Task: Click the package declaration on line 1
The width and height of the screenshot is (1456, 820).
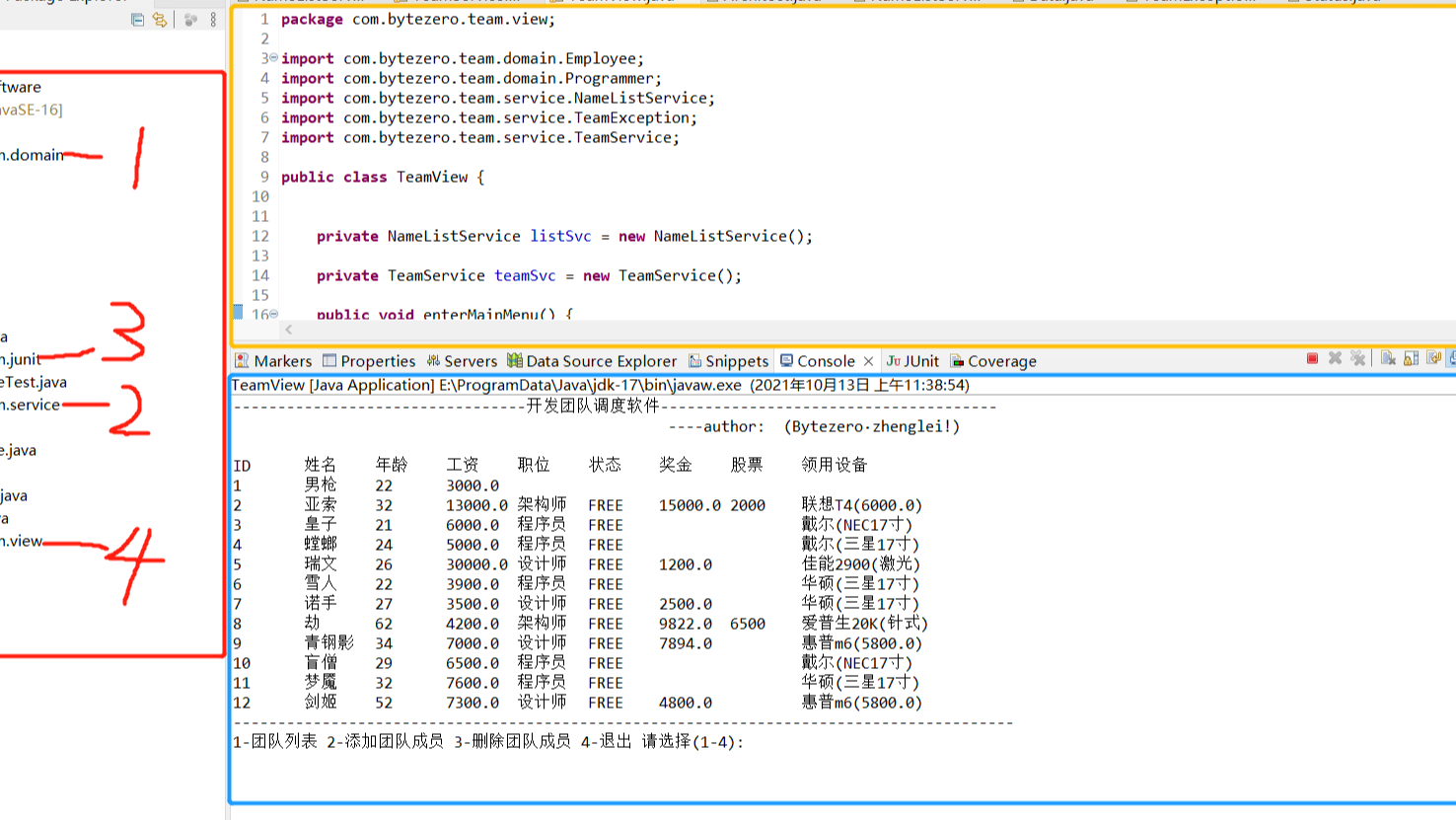Action: coord(418,19)
